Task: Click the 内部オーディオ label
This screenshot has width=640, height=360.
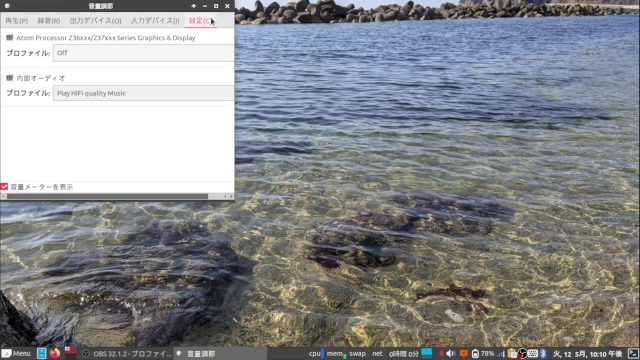Action: pyautogui.click(x=40, y=78)
